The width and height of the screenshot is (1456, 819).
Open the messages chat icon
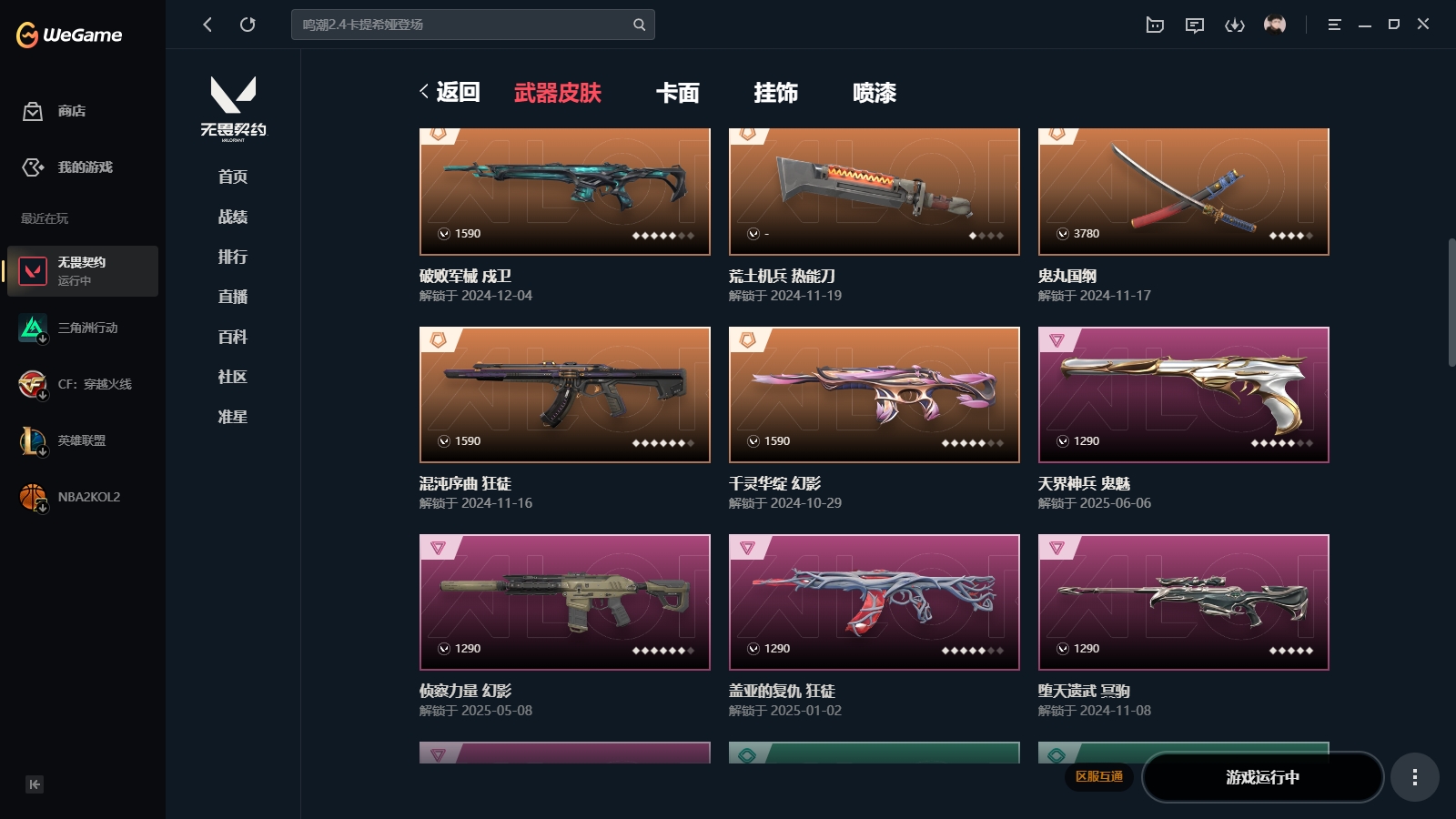pos(1195,25)
